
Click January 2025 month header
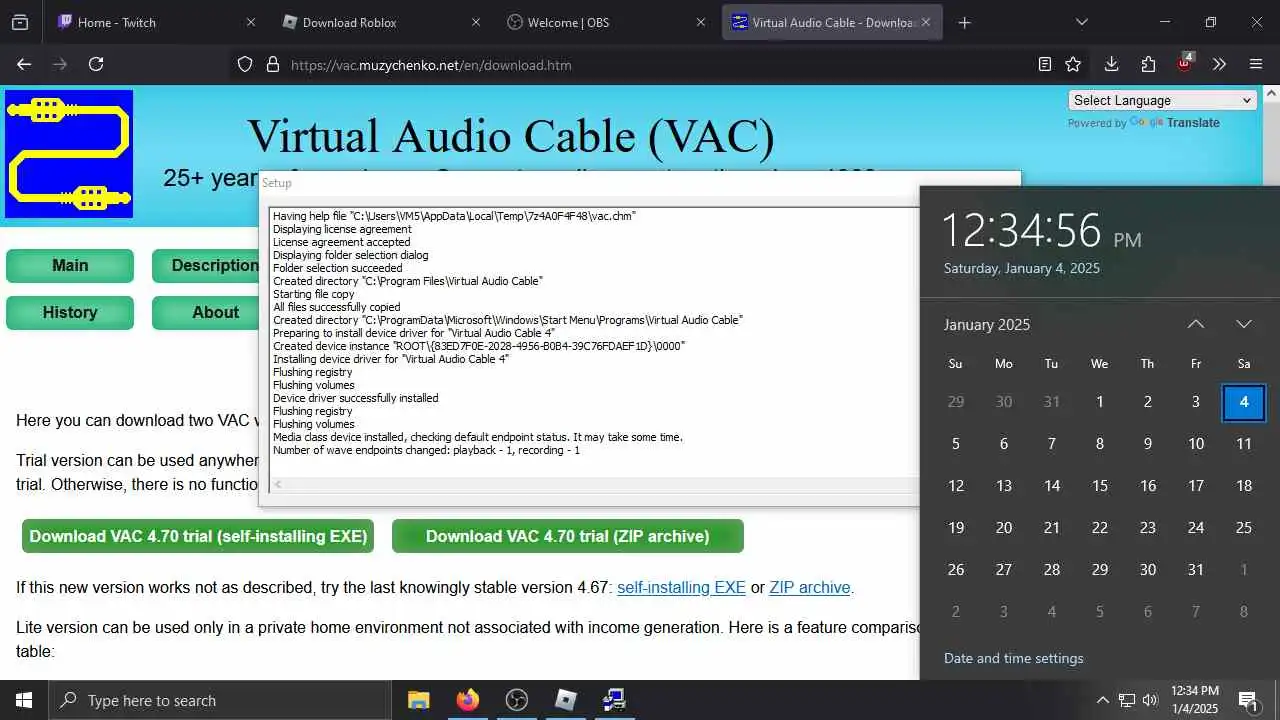(987, 324)
